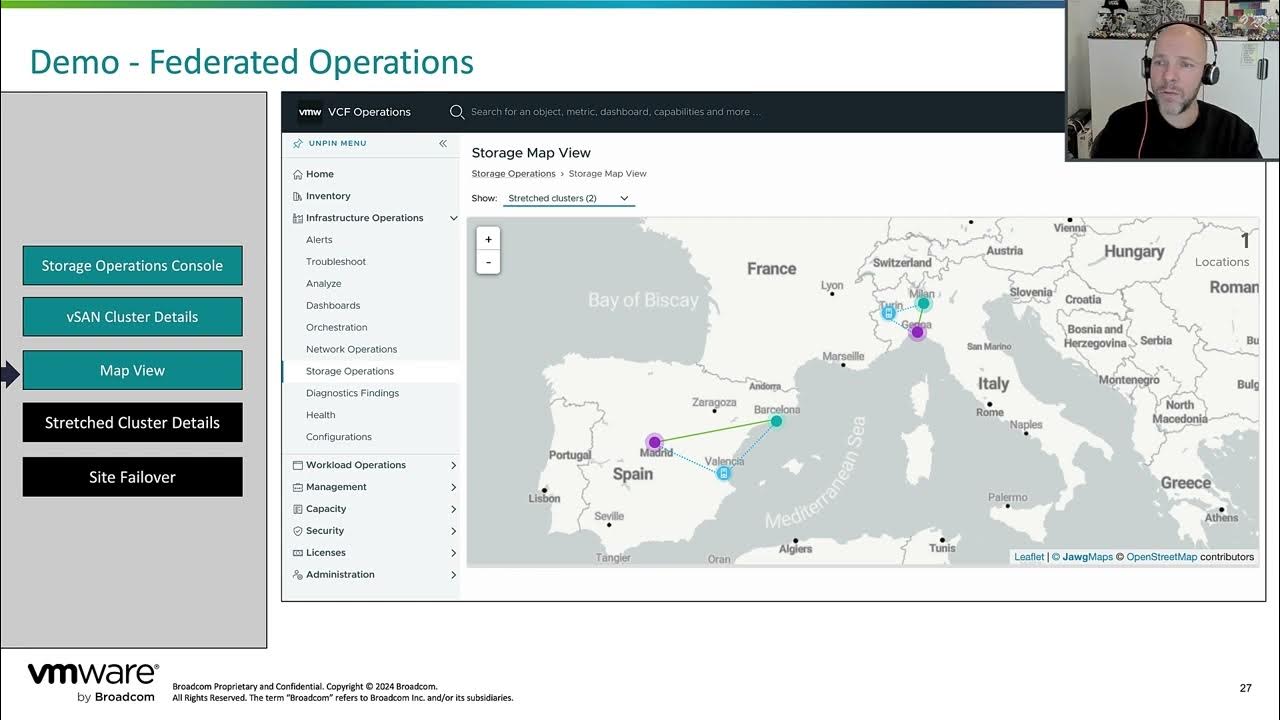Click Storage Operations breadcrumb link

coord(513,174)
